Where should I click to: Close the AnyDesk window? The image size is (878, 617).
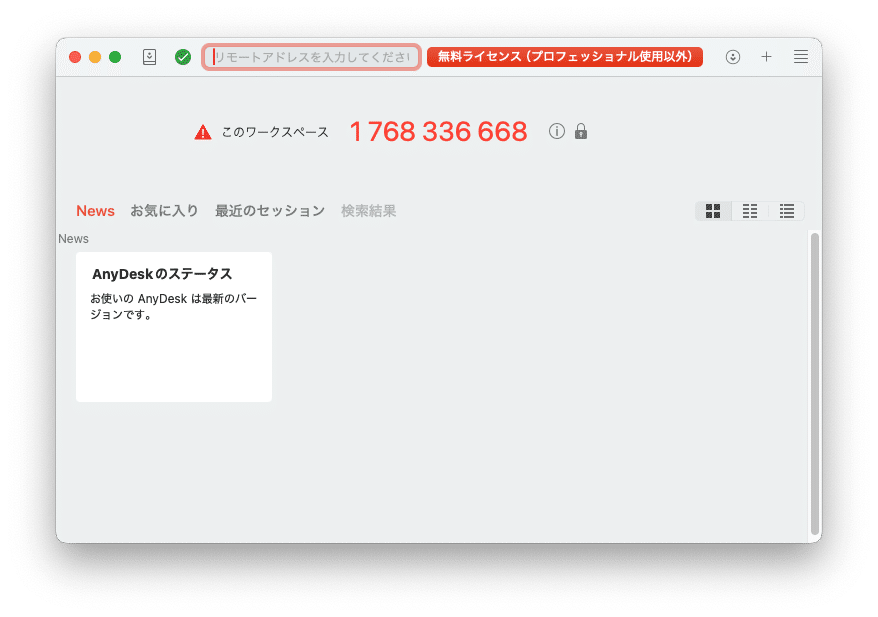pyautogui.click(x=75, y=57)
